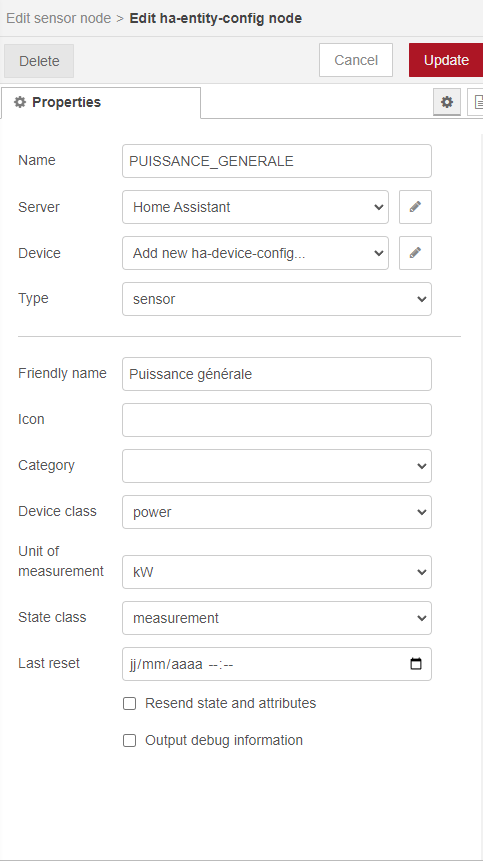
Task: Edit the device config via pencil icon
Action: pyautogui.click(x=415, y=253)
